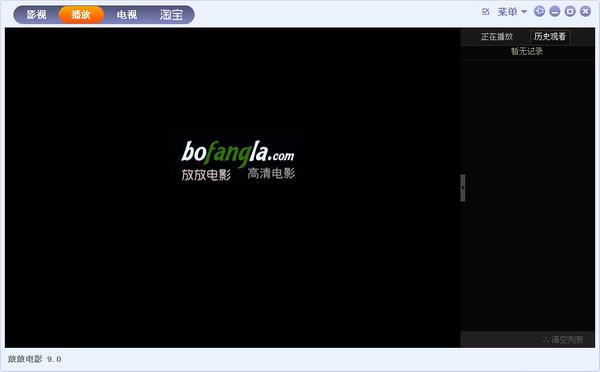Show the 正在播放 playlist tab
The height and width of the screenshot is (372, 600).
497,37
